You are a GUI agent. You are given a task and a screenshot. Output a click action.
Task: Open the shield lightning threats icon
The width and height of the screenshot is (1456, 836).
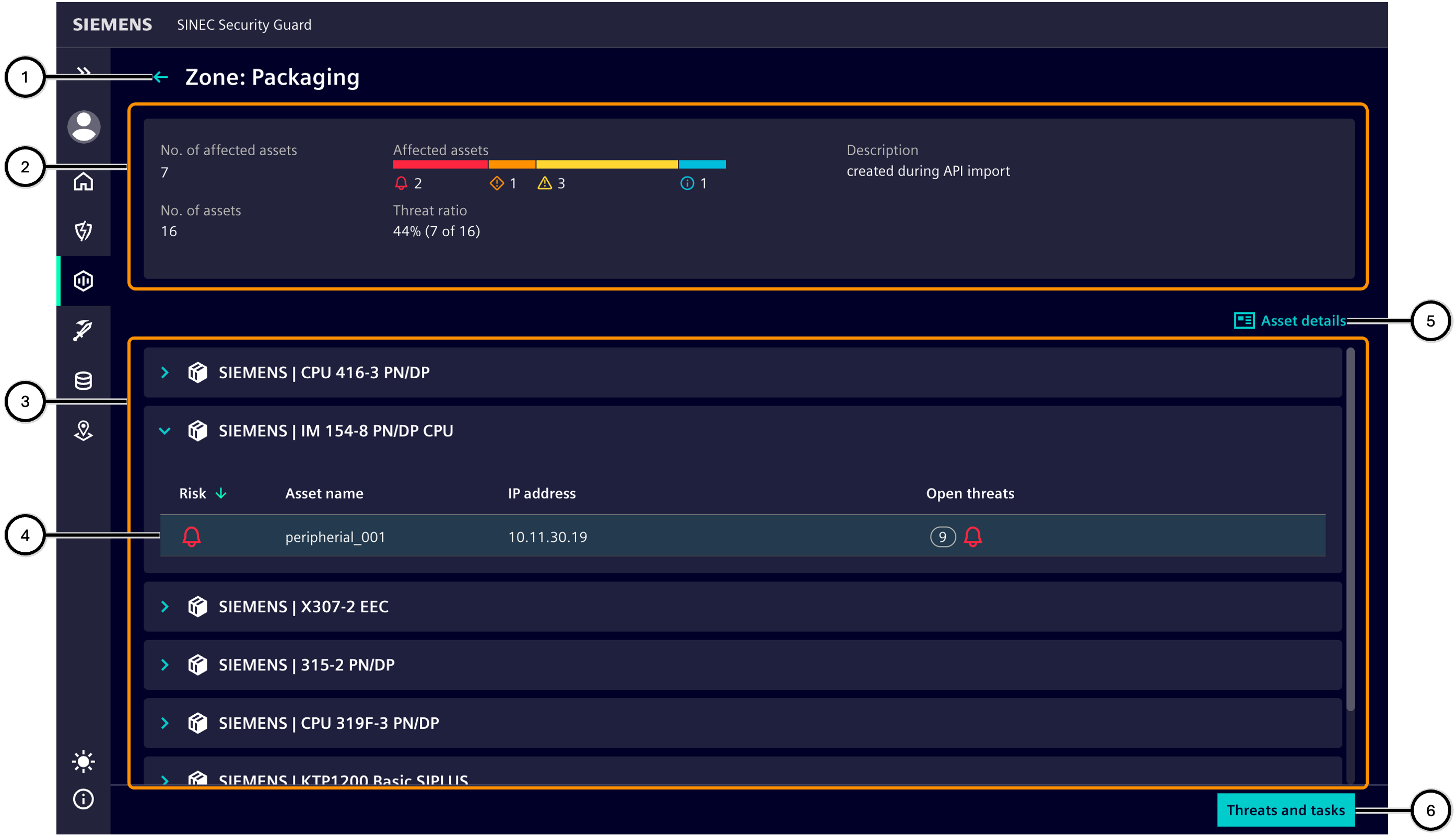point(84,231)
